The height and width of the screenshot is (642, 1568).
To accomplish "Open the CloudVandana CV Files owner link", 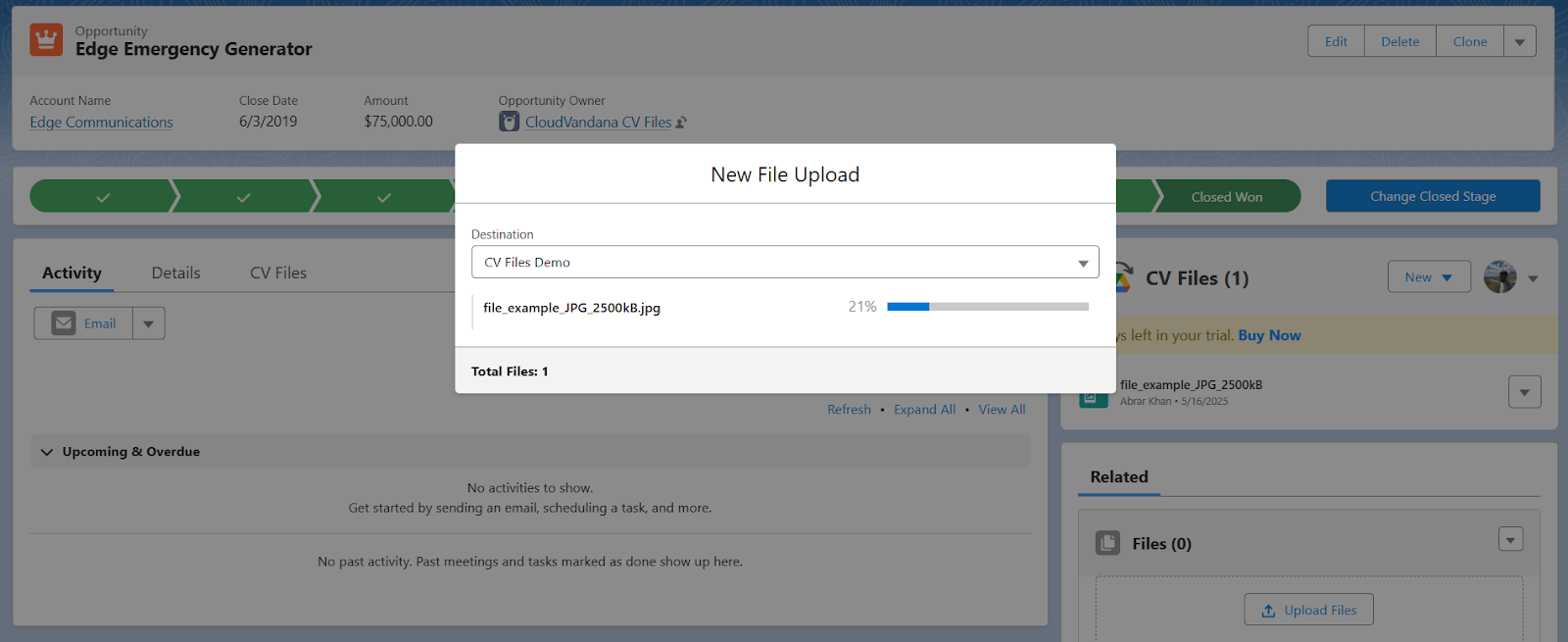I will click(x=599, y=123).
